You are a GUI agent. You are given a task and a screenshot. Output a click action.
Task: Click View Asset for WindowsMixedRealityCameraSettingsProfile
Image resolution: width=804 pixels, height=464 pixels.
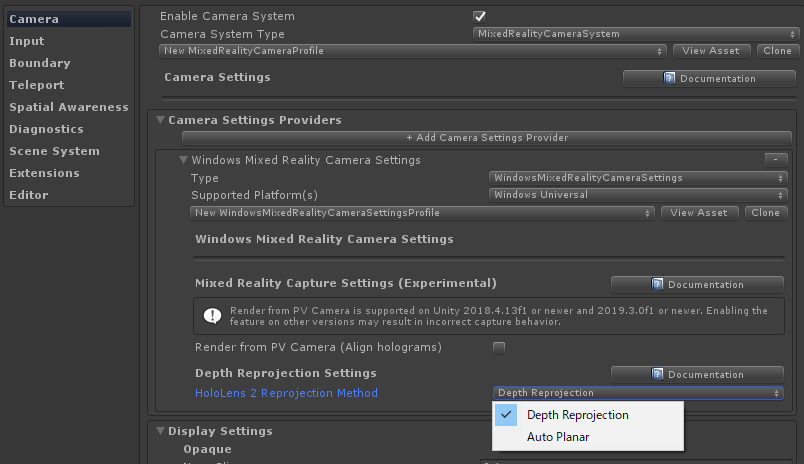pyautogui.click(x=699, y=213)
